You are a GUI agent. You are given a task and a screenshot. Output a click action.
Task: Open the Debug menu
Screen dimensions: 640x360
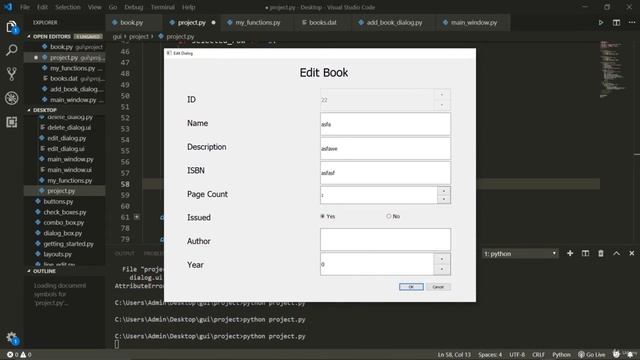133,7
